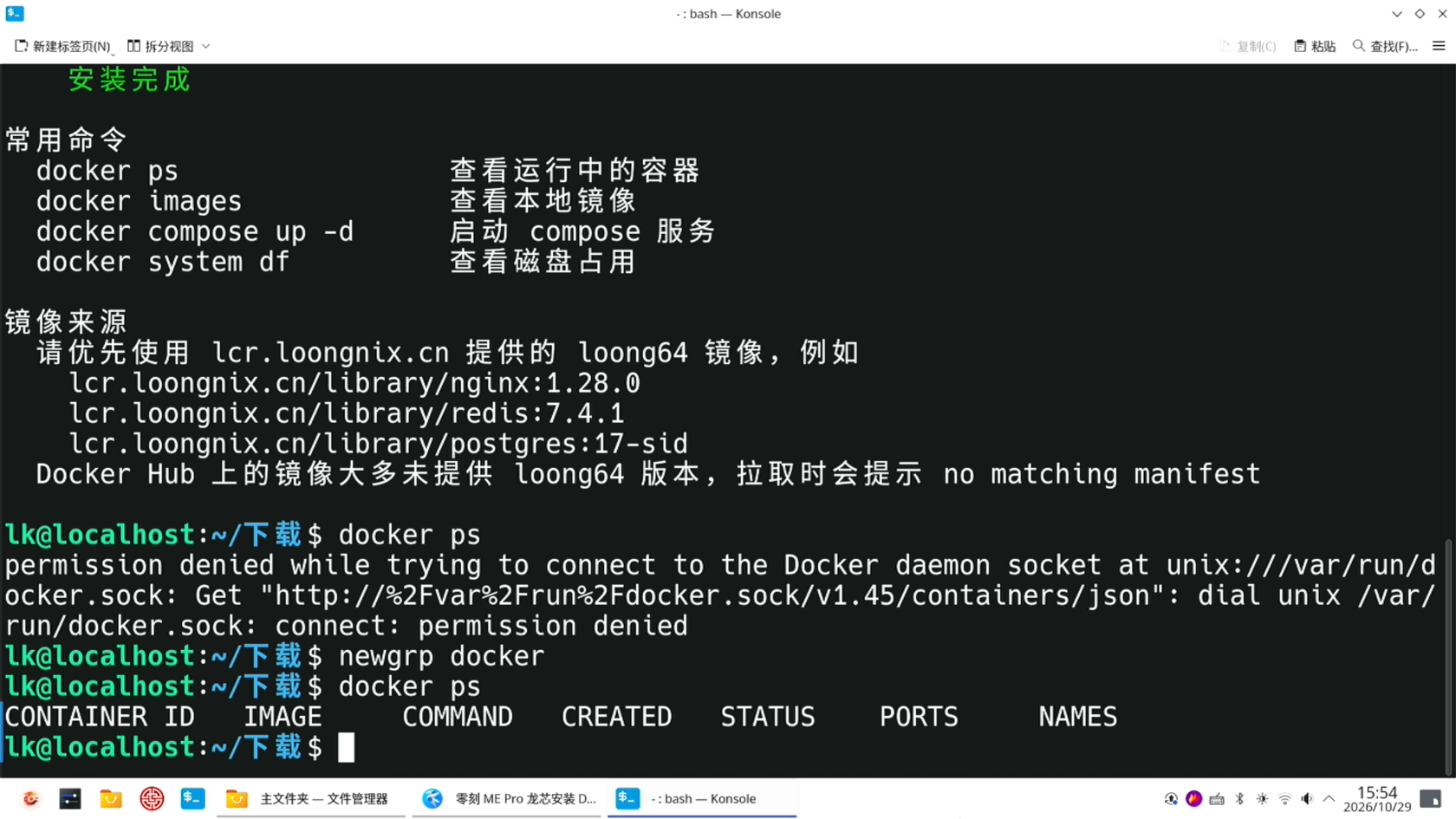Click the show desktop button in the taskbar

pyautogui.click(x=1431, y=799)
